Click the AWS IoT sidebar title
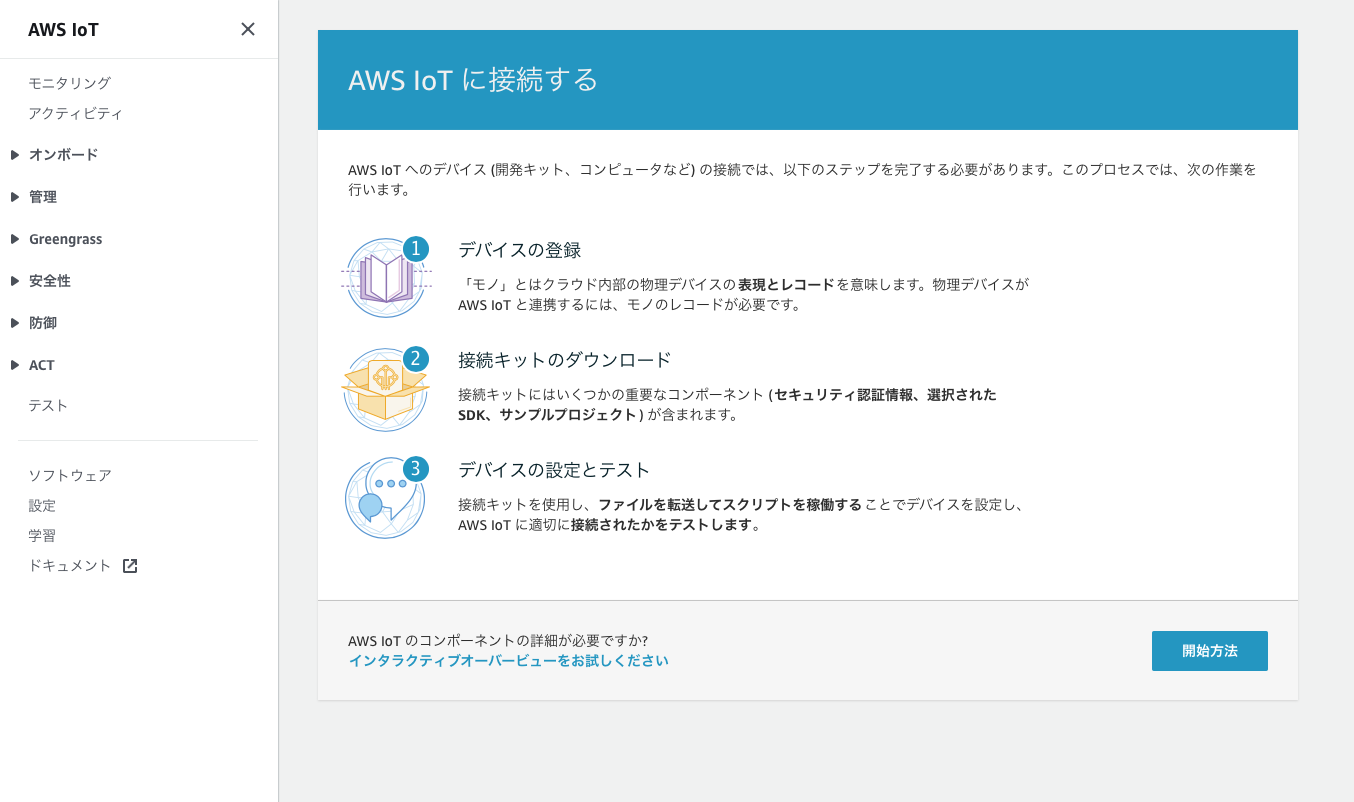The width and height of the screenshot is (1354, 802). point(63,30)
